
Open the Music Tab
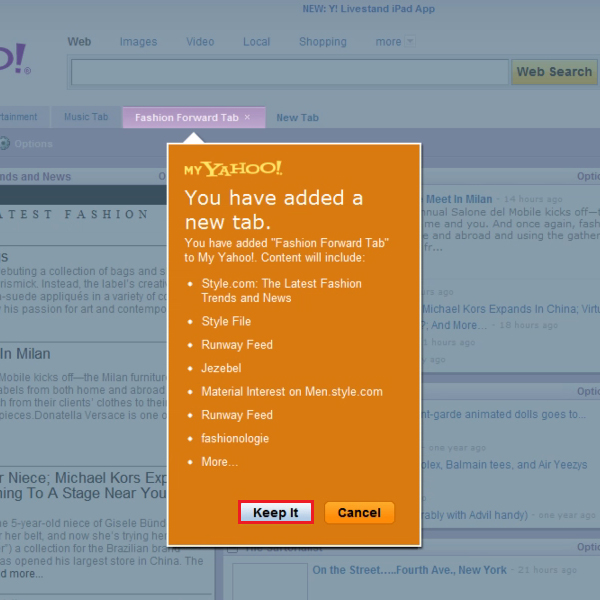86,117
